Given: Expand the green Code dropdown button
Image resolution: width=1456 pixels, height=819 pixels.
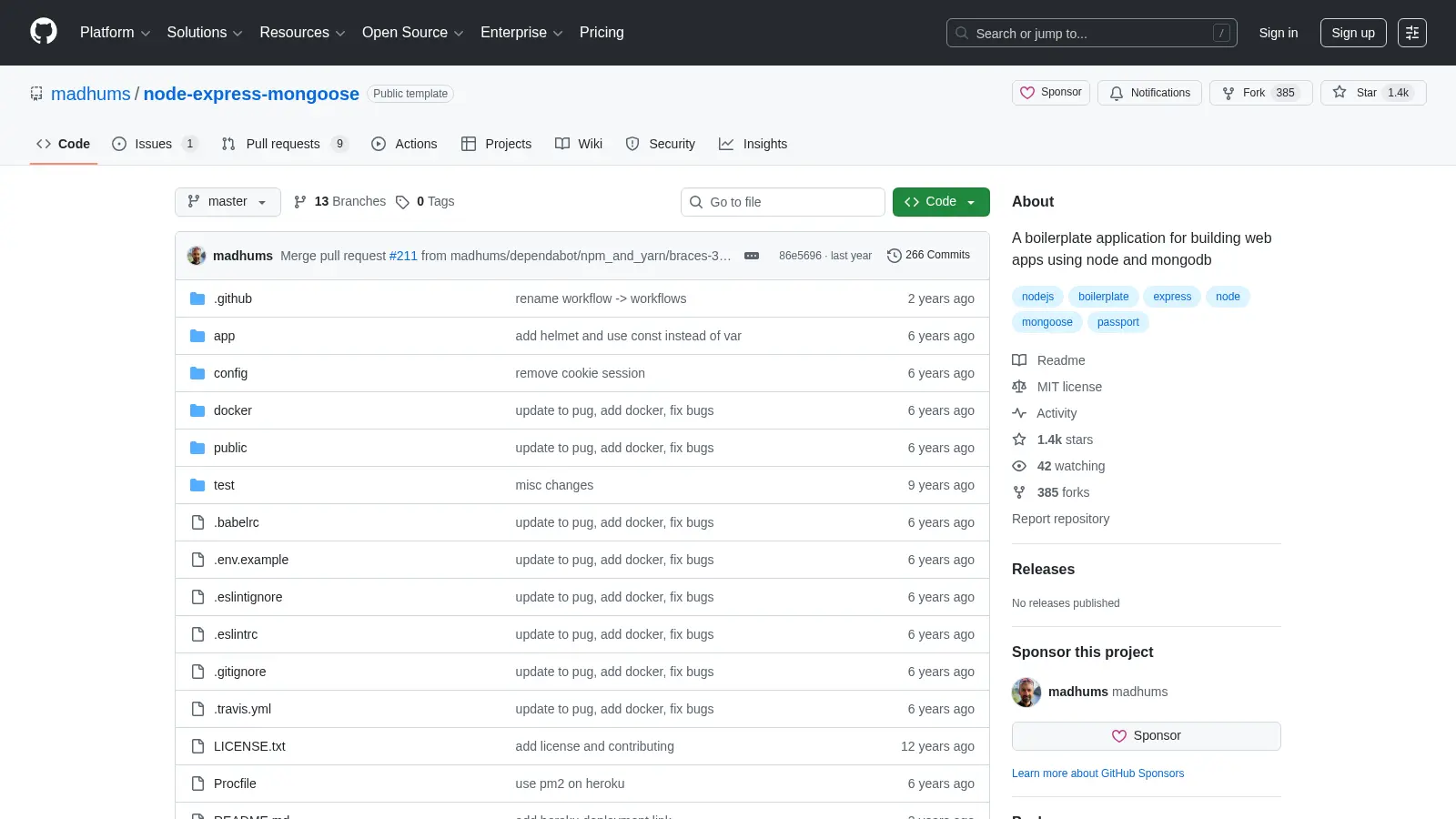Looking at the screenshot, I should click(941, 202).
